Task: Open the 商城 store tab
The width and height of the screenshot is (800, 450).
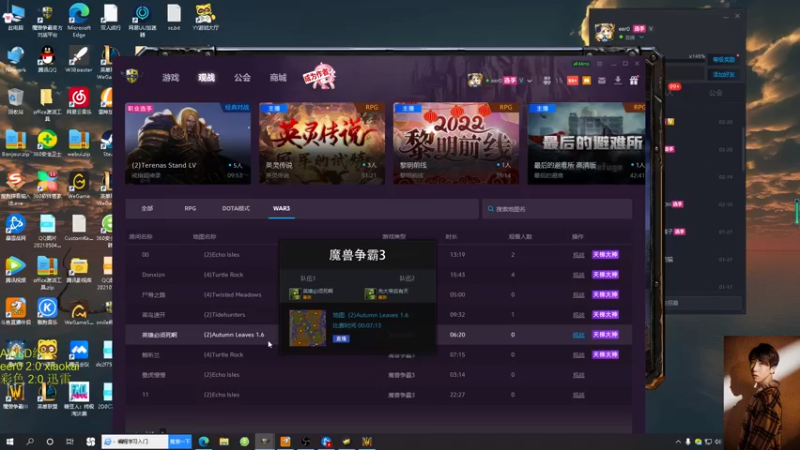Action: pyautogui.click(x=278, y=78)
